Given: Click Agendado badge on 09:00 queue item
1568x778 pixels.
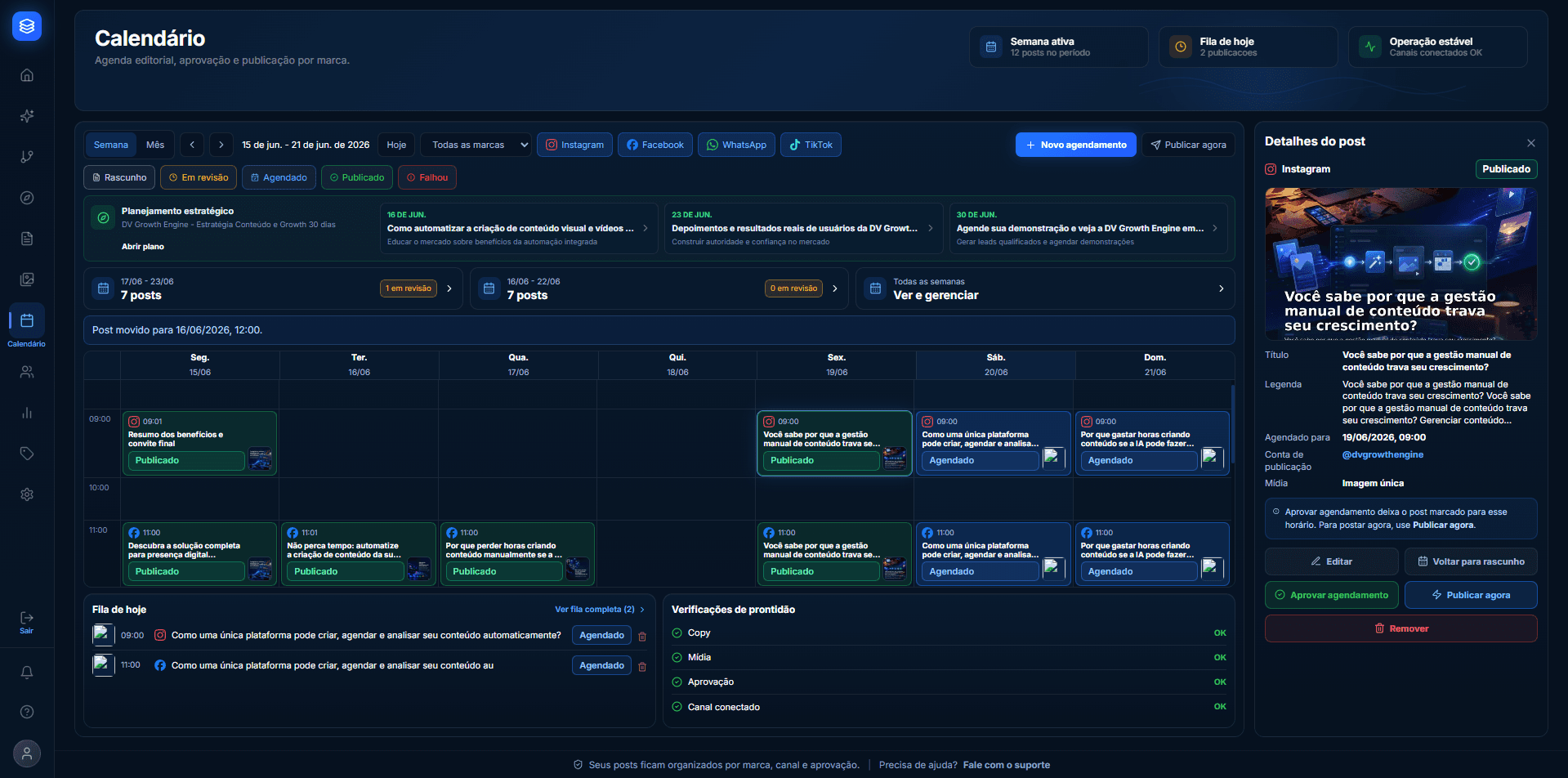Looking at the screenshot, I should [x=601, y=636].
